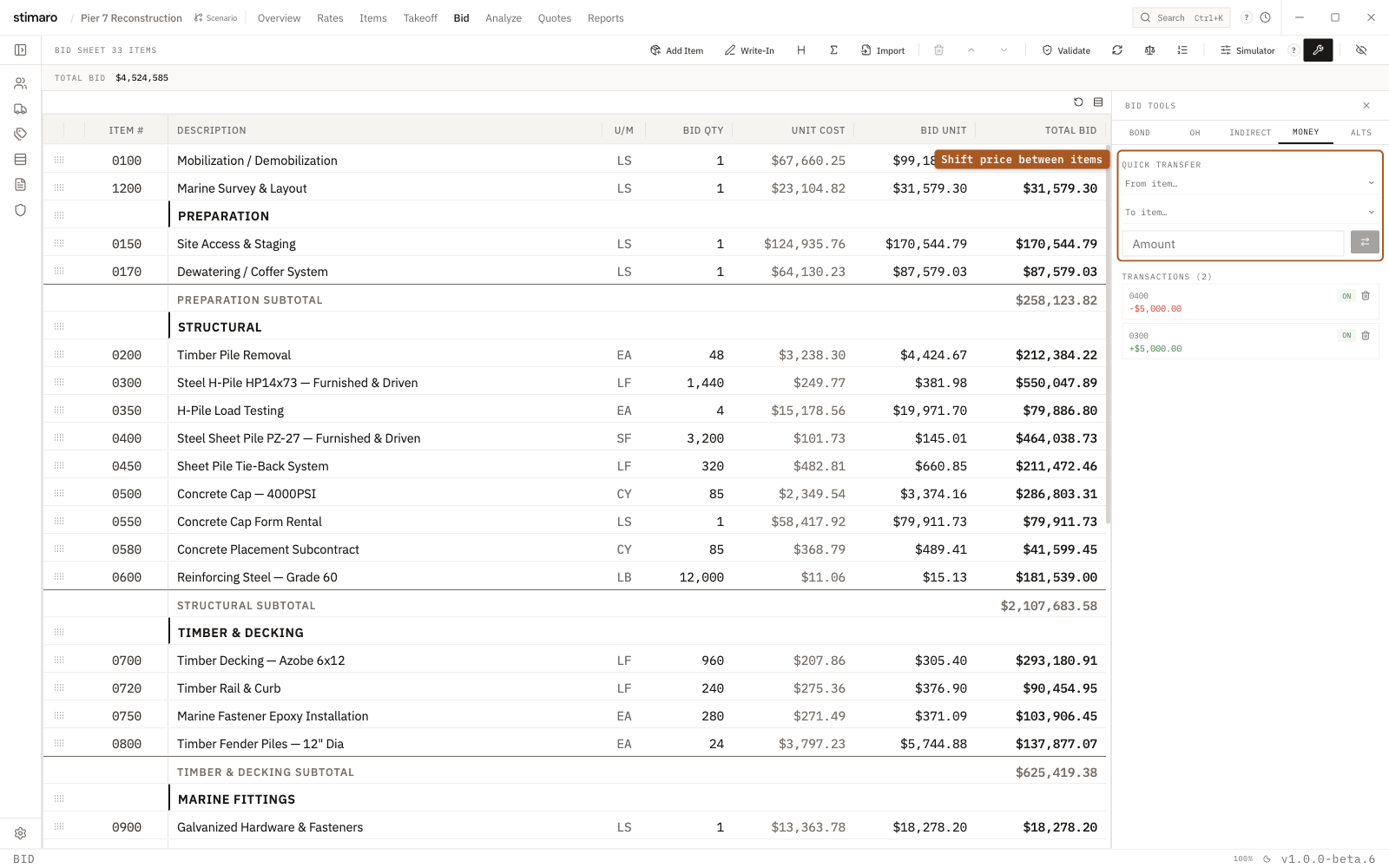1389x868 pixels.
Task: Open the people icon in the left sidebar
Action: click(20, 83)
